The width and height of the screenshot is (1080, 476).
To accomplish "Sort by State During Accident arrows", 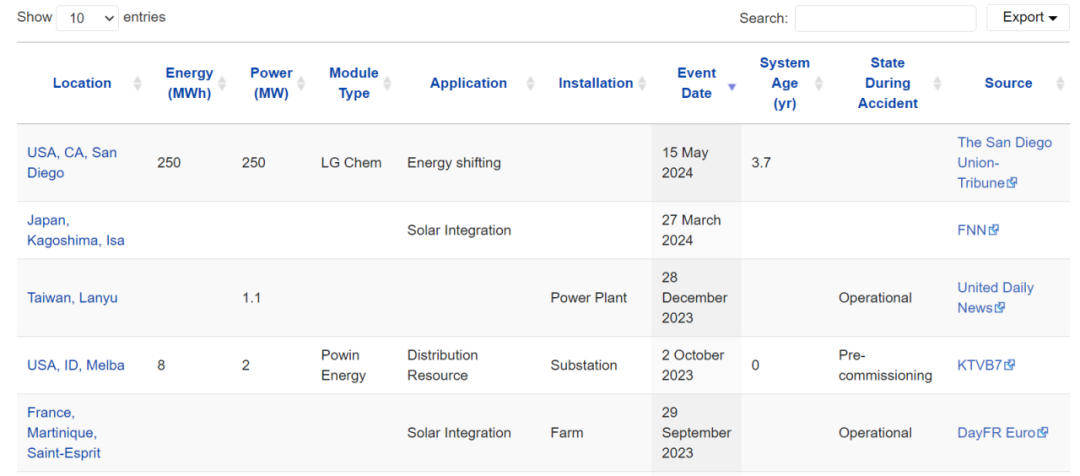I will 937,83.
